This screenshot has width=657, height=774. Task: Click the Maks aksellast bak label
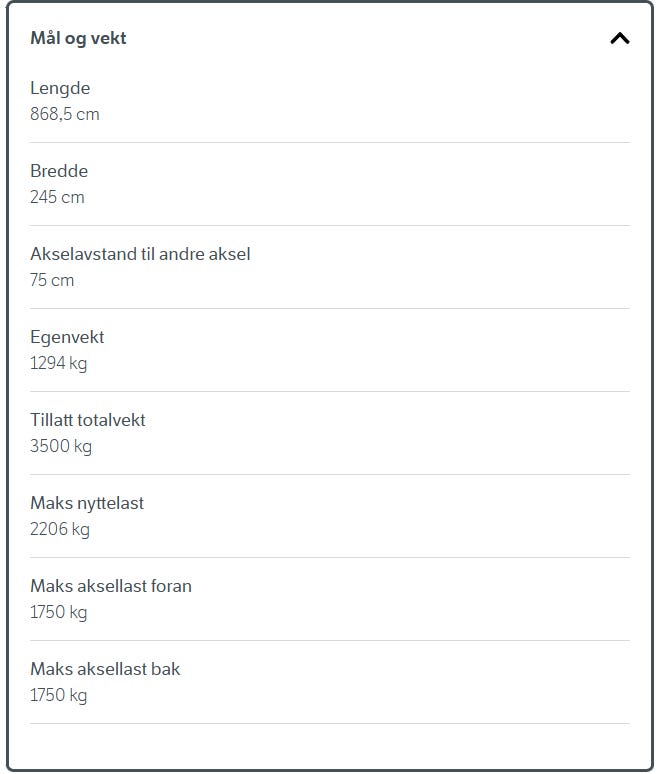(105, 669)
